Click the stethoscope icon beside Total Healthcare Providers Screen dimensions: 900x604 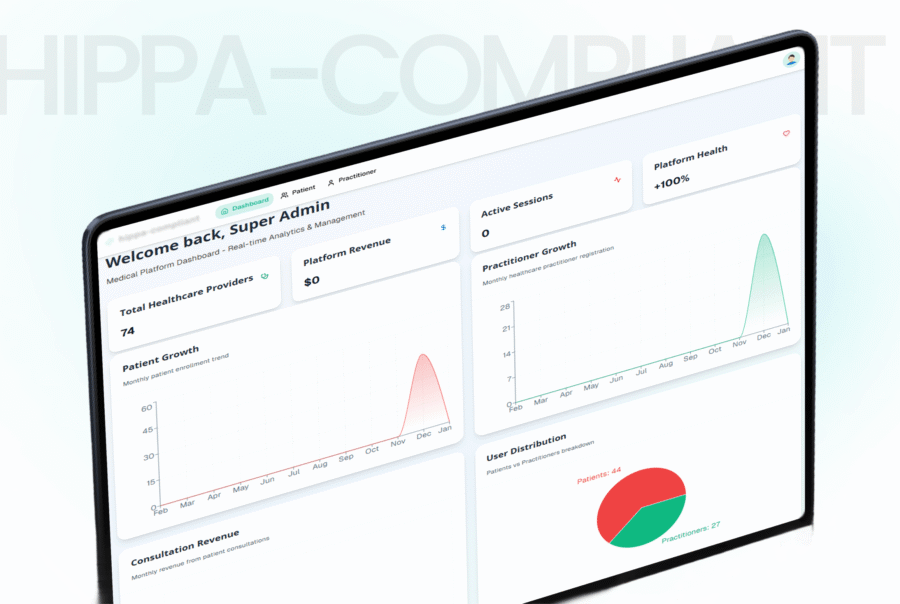click(x=265, y=277)
